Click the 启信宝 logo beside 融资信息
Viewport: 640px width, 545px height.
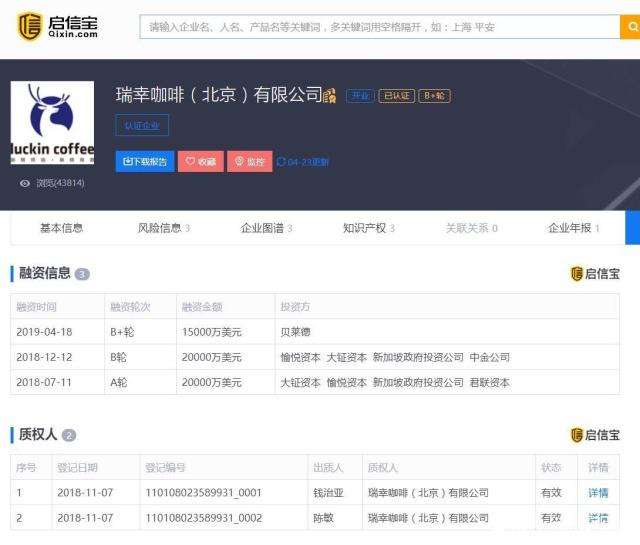[x=595, y=274]
